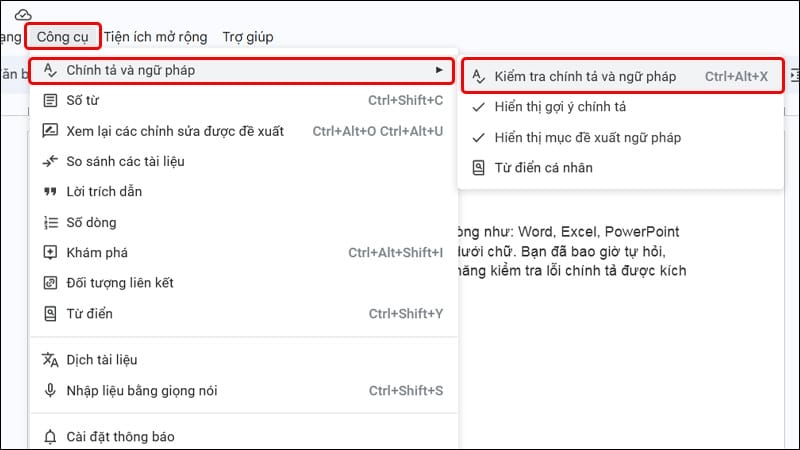Image resolution: width=800 pixels, height=450 pixels.
Task: Click the compare documents arrows icon
Action: point(50,161)
